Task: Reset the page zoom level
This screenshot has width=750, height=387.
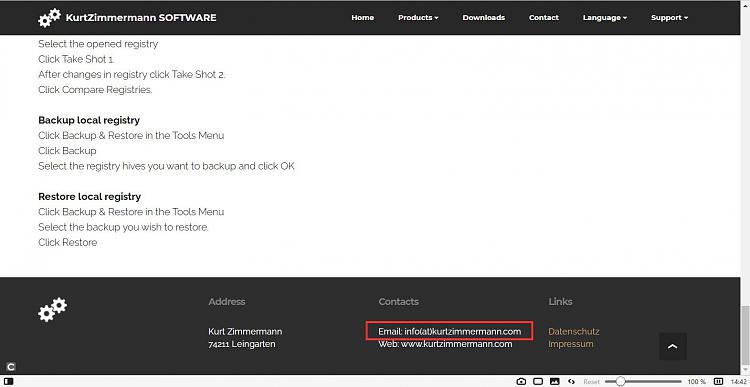Action: coord(591,382)
